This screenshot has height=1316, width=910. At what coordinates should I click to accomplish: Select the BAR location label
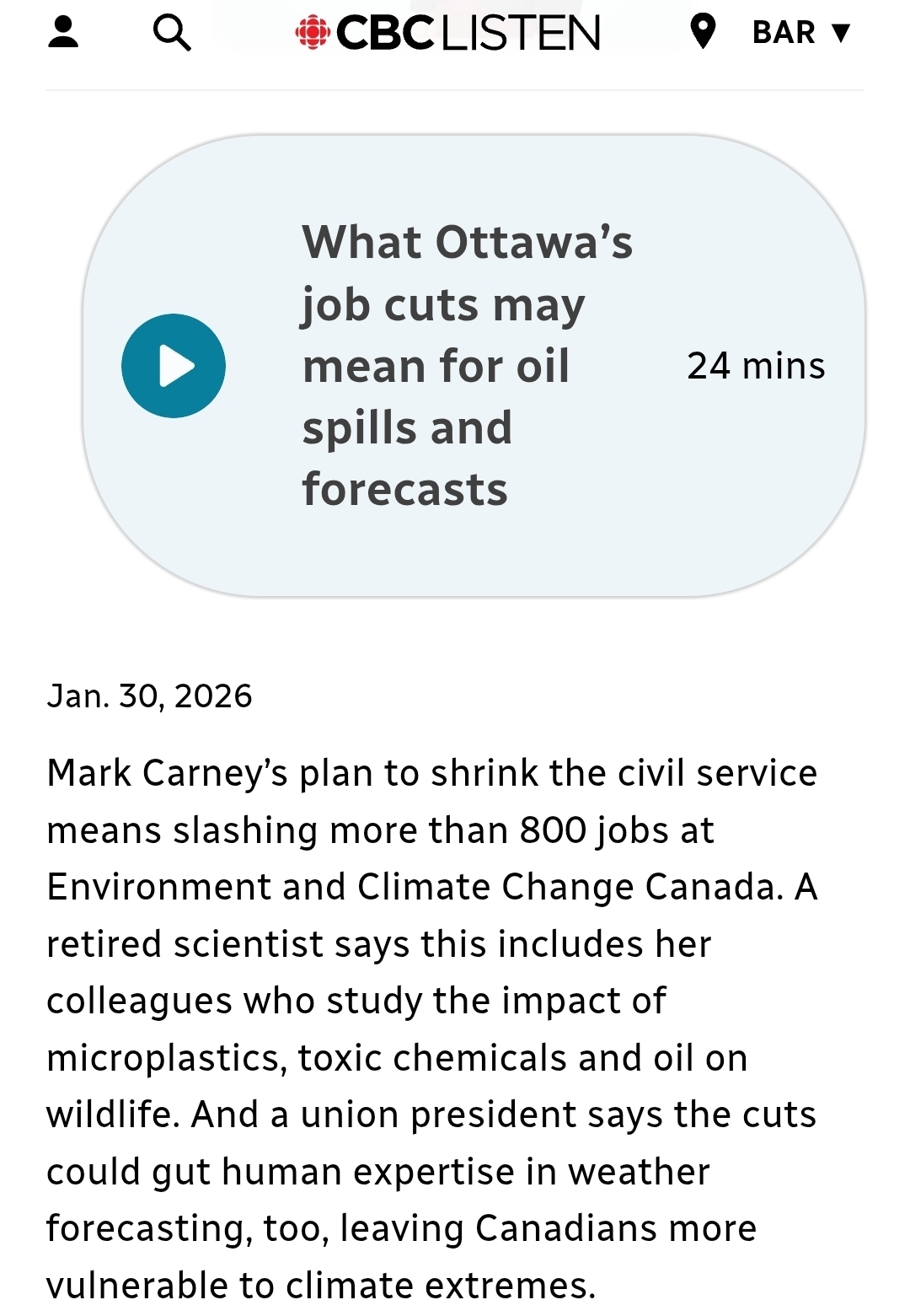(784, 33)
